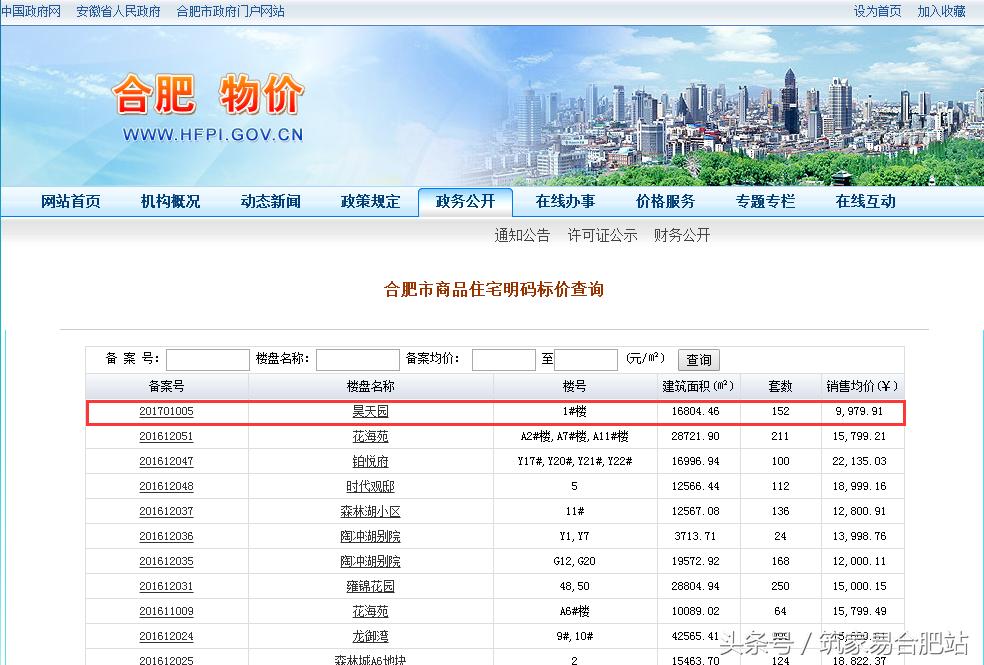
Task: Open the 网站首页 menu item
Action: pos(73,201)
